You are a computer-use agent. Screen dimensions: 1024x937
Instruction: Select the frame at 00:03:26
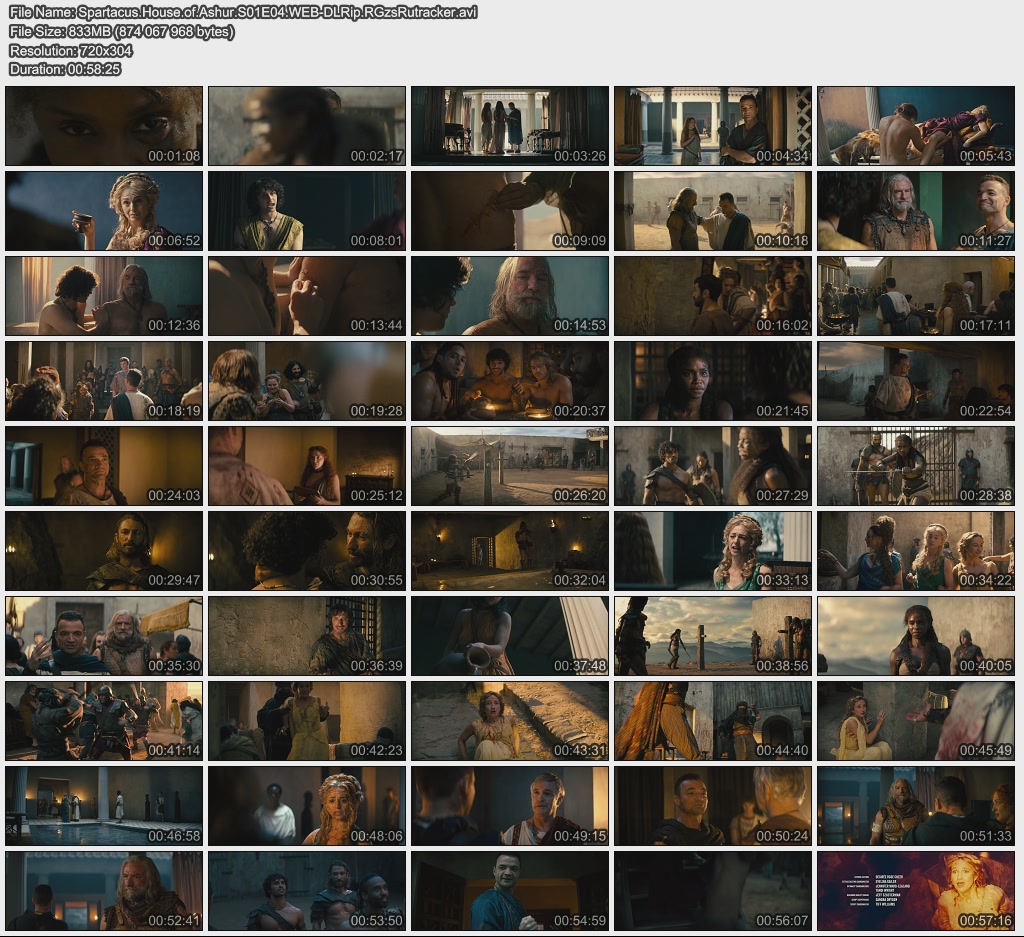click(x=510, y=126)
